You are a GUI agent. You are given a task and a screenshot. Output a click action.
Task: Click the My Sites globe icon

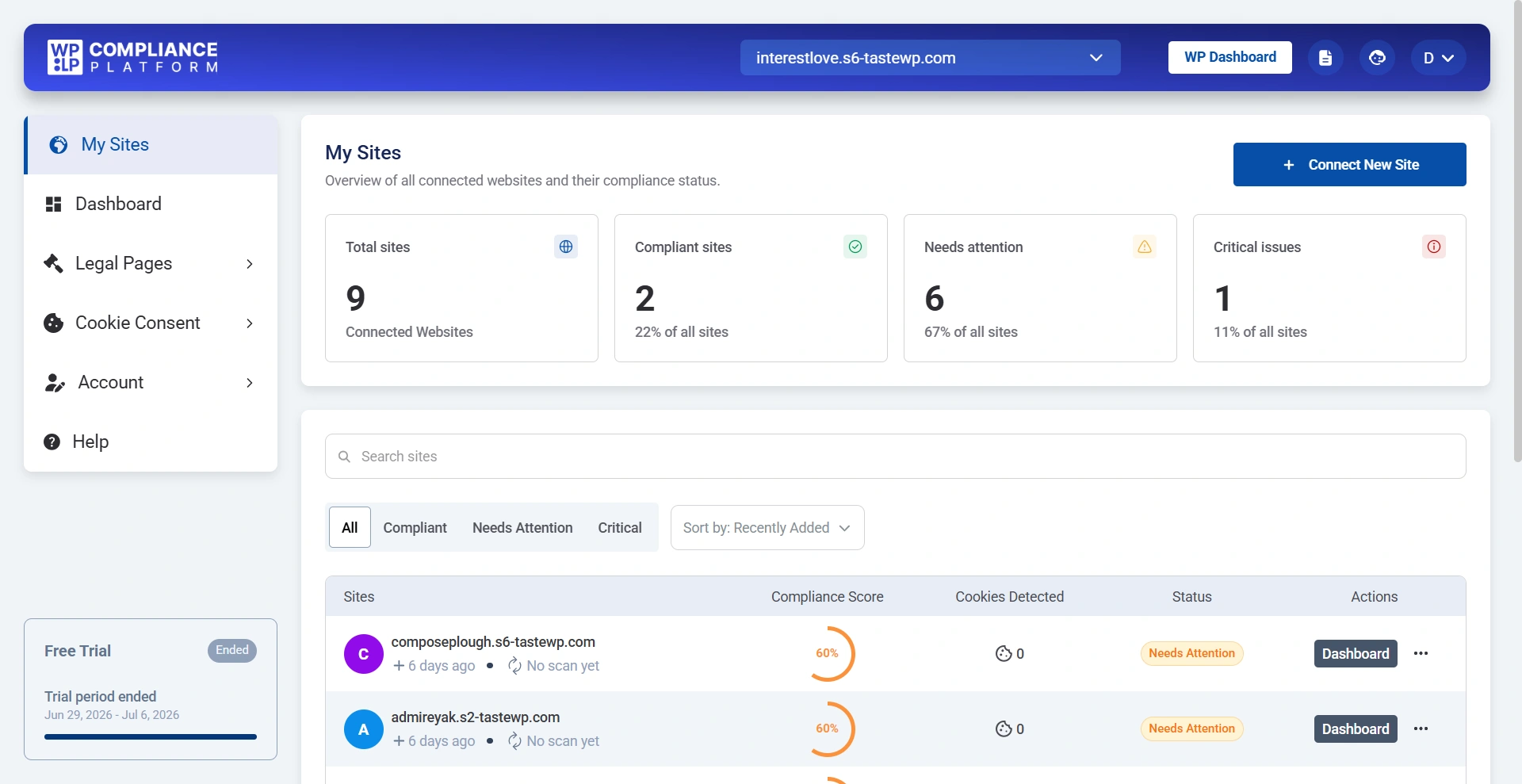tap(59, 144)
